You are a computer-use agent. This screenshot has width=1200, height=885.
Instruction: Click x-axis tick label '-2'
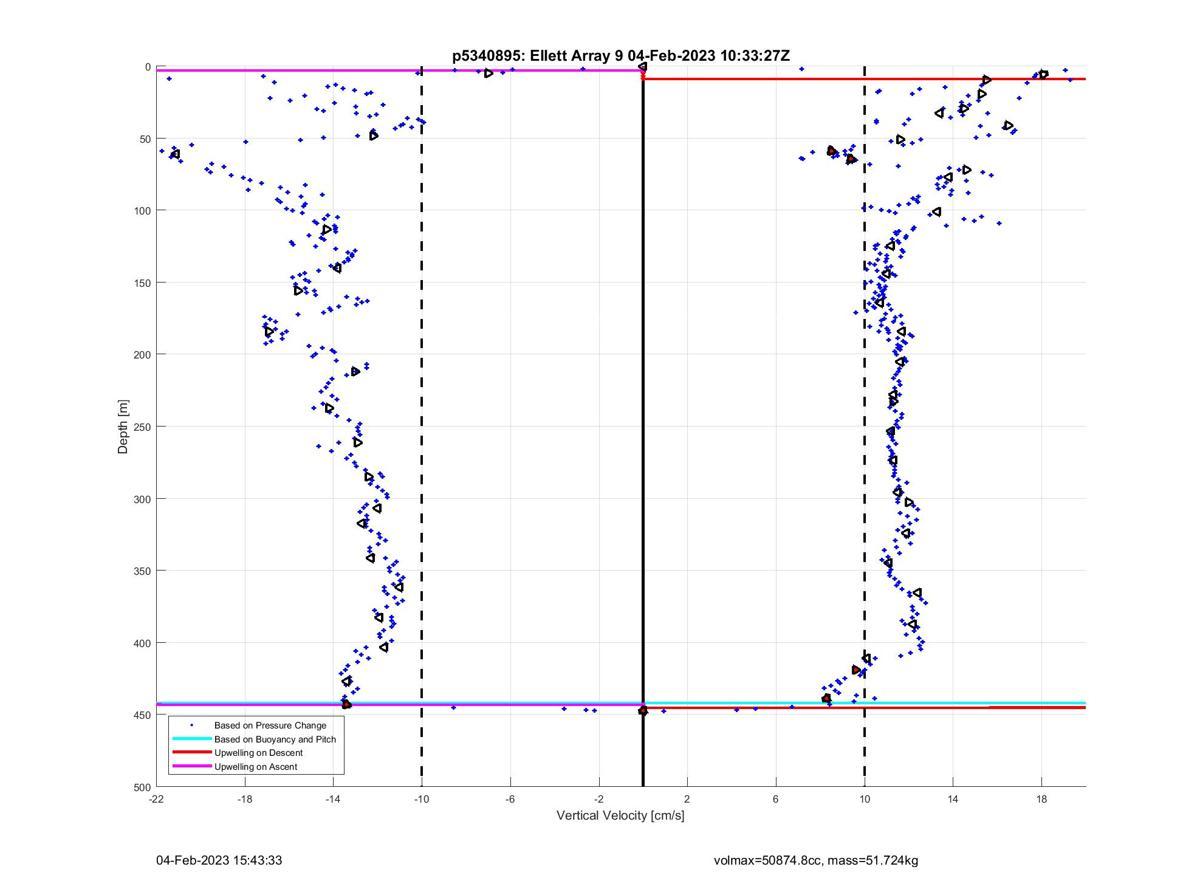click(599, 799)
